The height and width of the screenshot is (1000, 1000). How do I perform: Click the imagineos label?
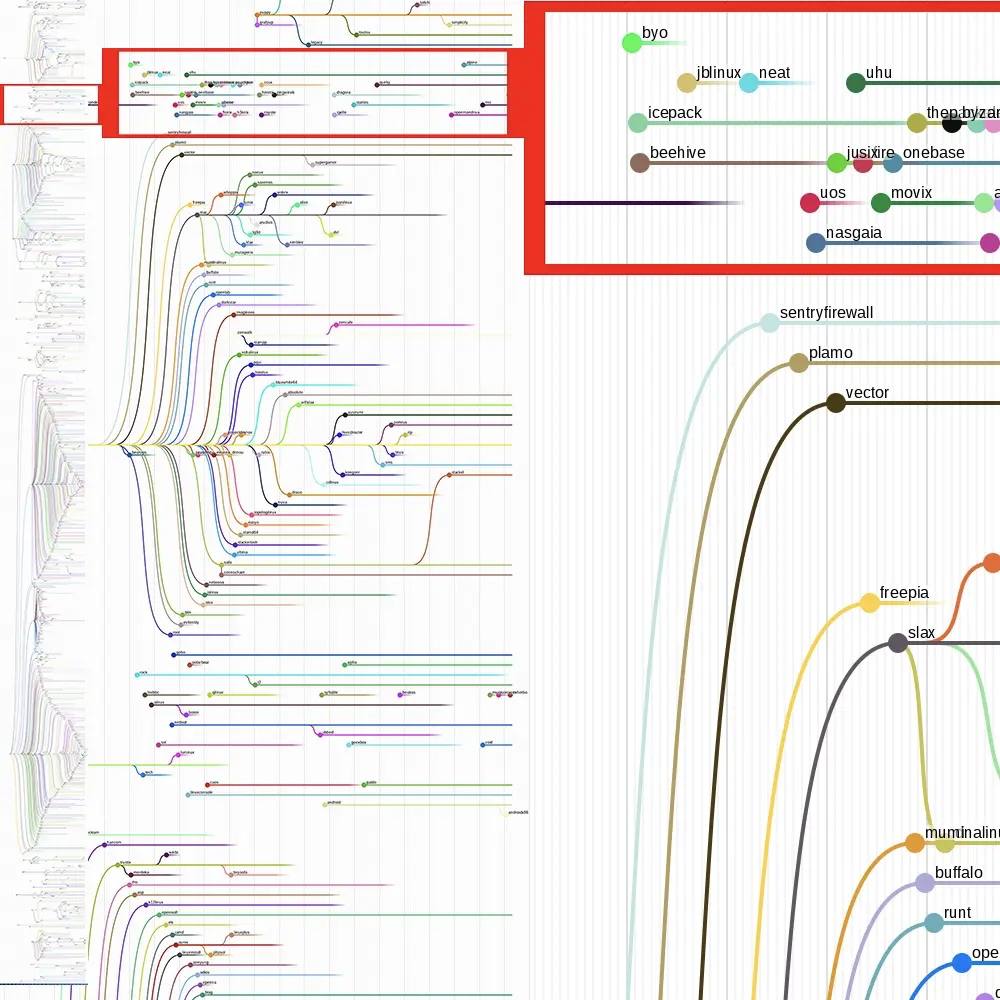tap(245, 312)
